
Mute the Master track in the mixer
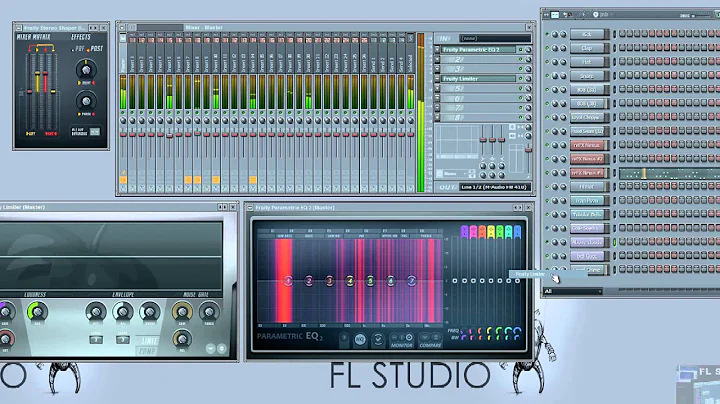[x=123, y=112]
